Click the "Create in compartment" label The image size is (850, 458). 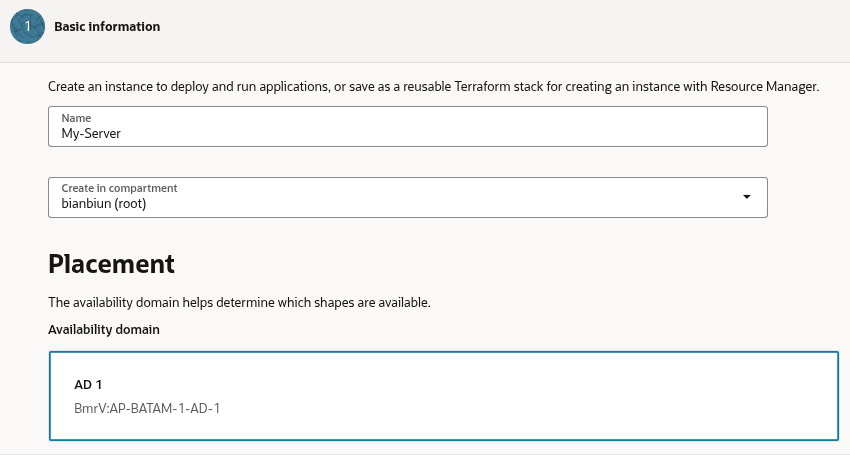click(119, 188)
